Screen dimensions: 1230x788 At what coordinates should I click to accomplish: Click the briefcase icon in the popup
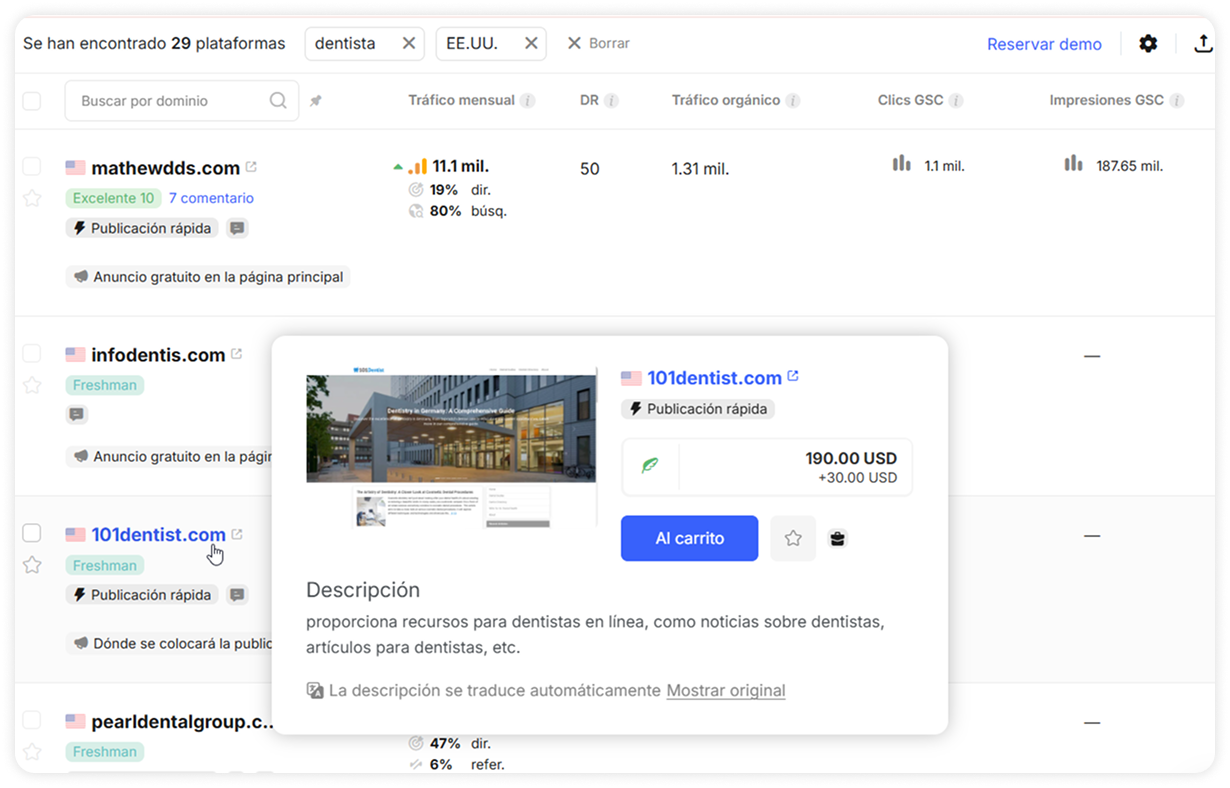pos(838,539)
